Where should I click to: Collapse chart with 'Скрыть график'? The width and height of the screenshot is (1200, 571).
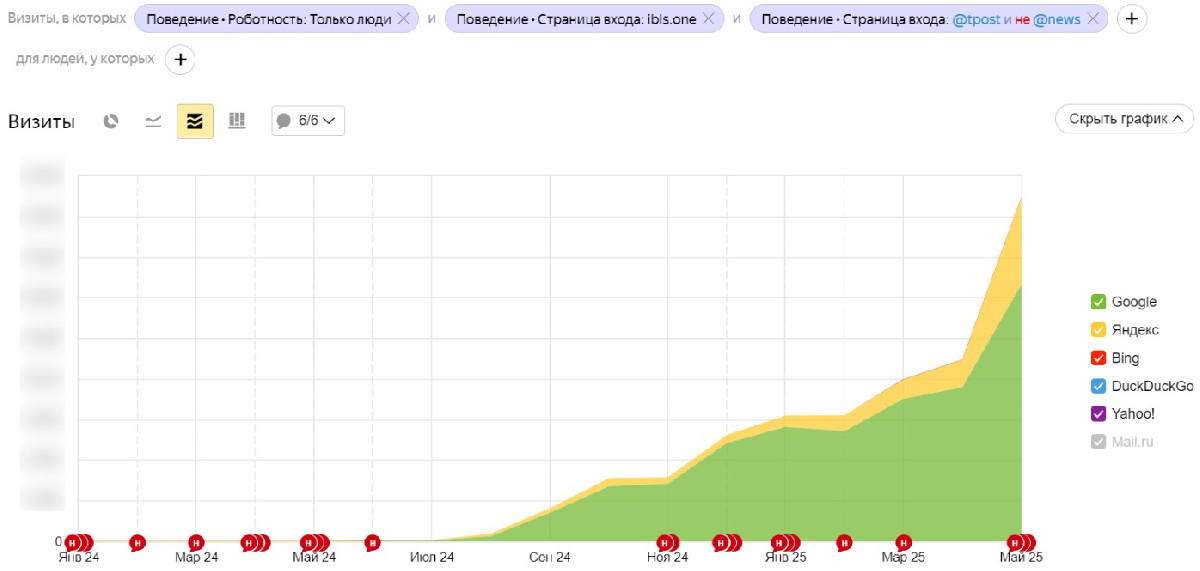(1124, 119)
